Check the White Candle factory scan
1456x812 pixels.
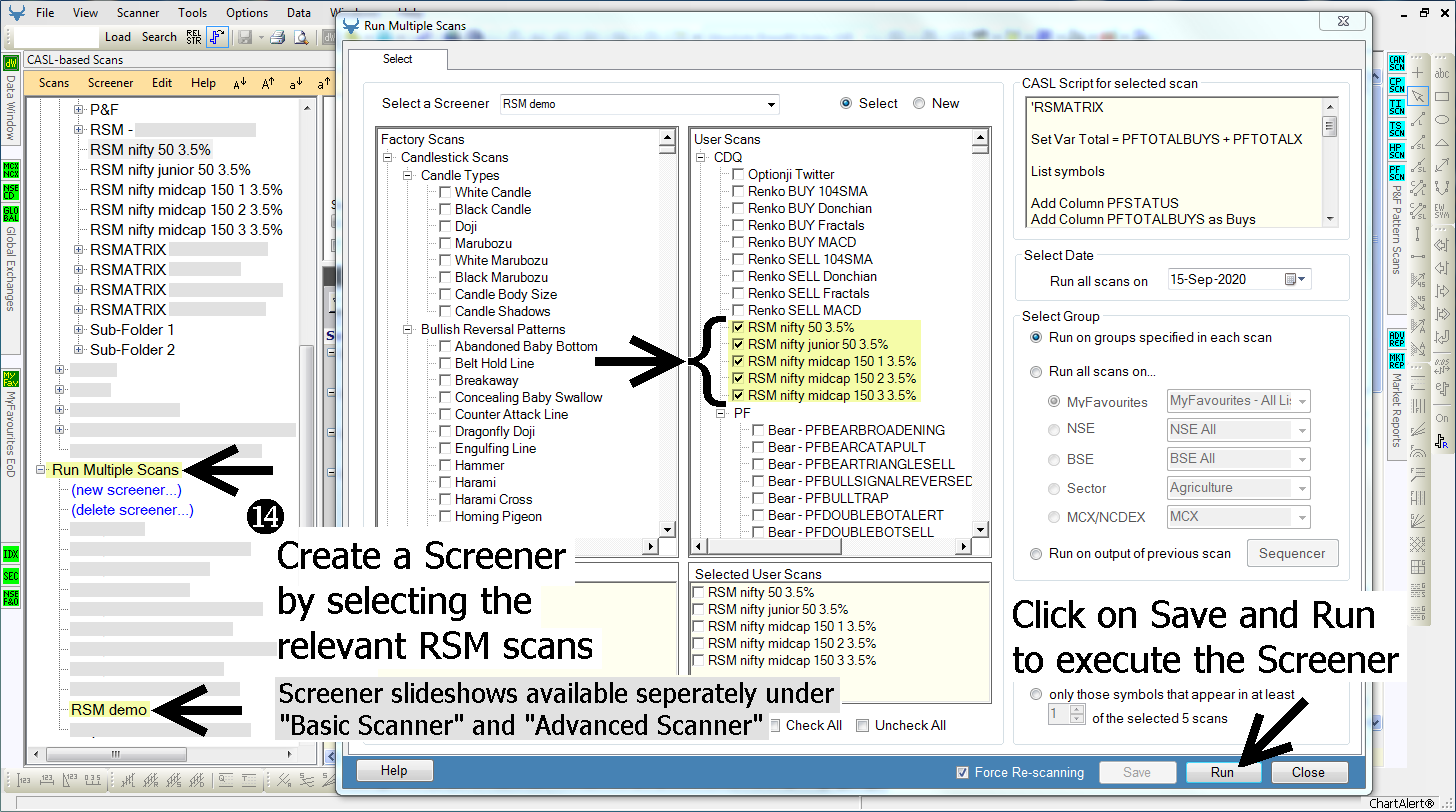445,192
